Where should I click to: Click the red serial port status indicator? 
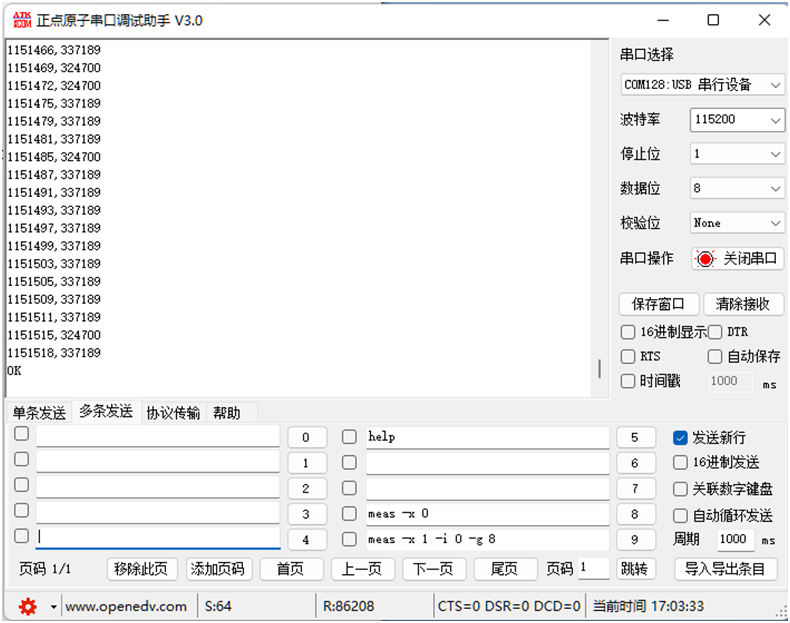point(705,259)
